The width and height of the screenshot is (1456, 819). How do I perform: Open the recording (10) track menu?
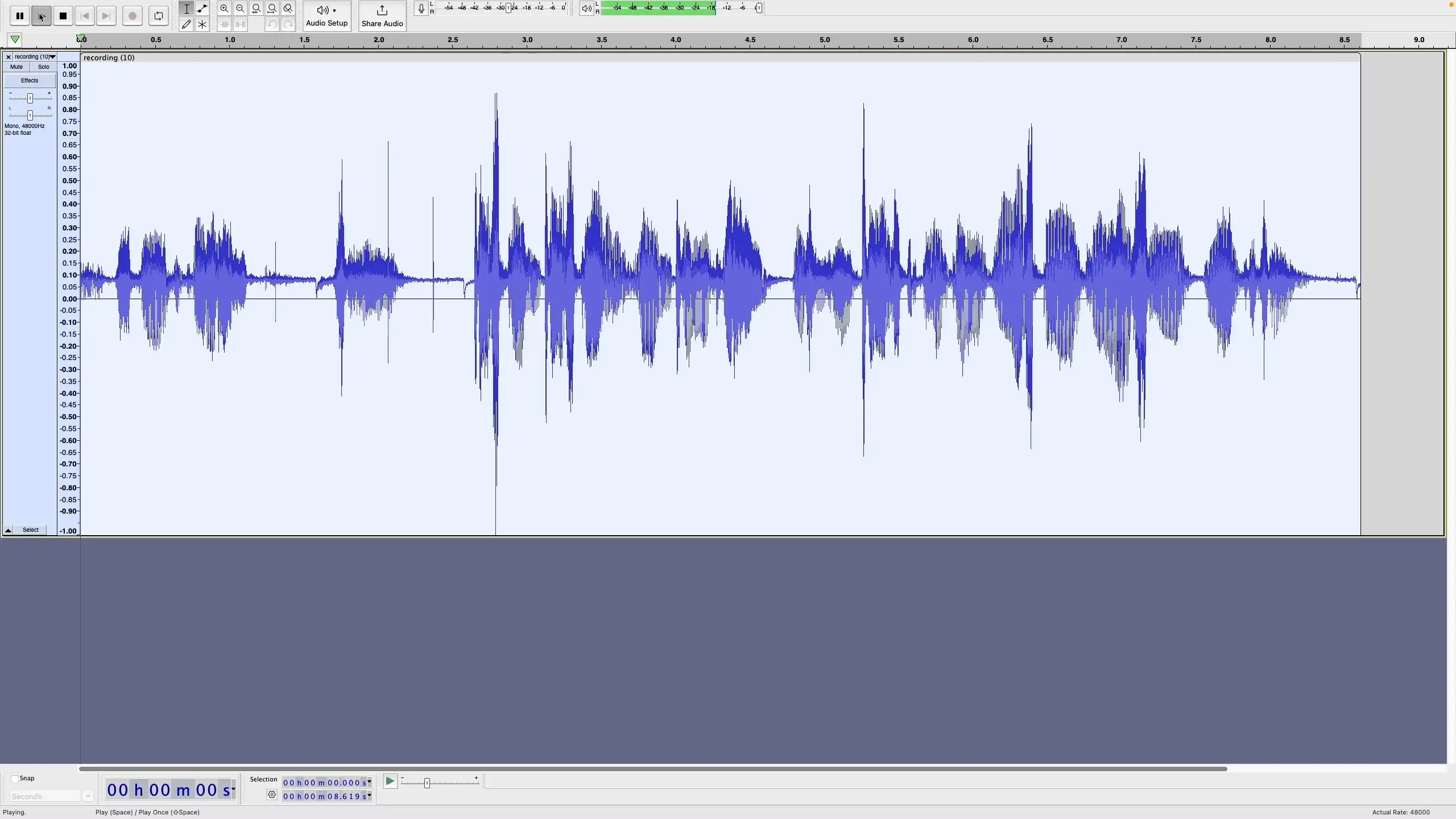point(53,57)
